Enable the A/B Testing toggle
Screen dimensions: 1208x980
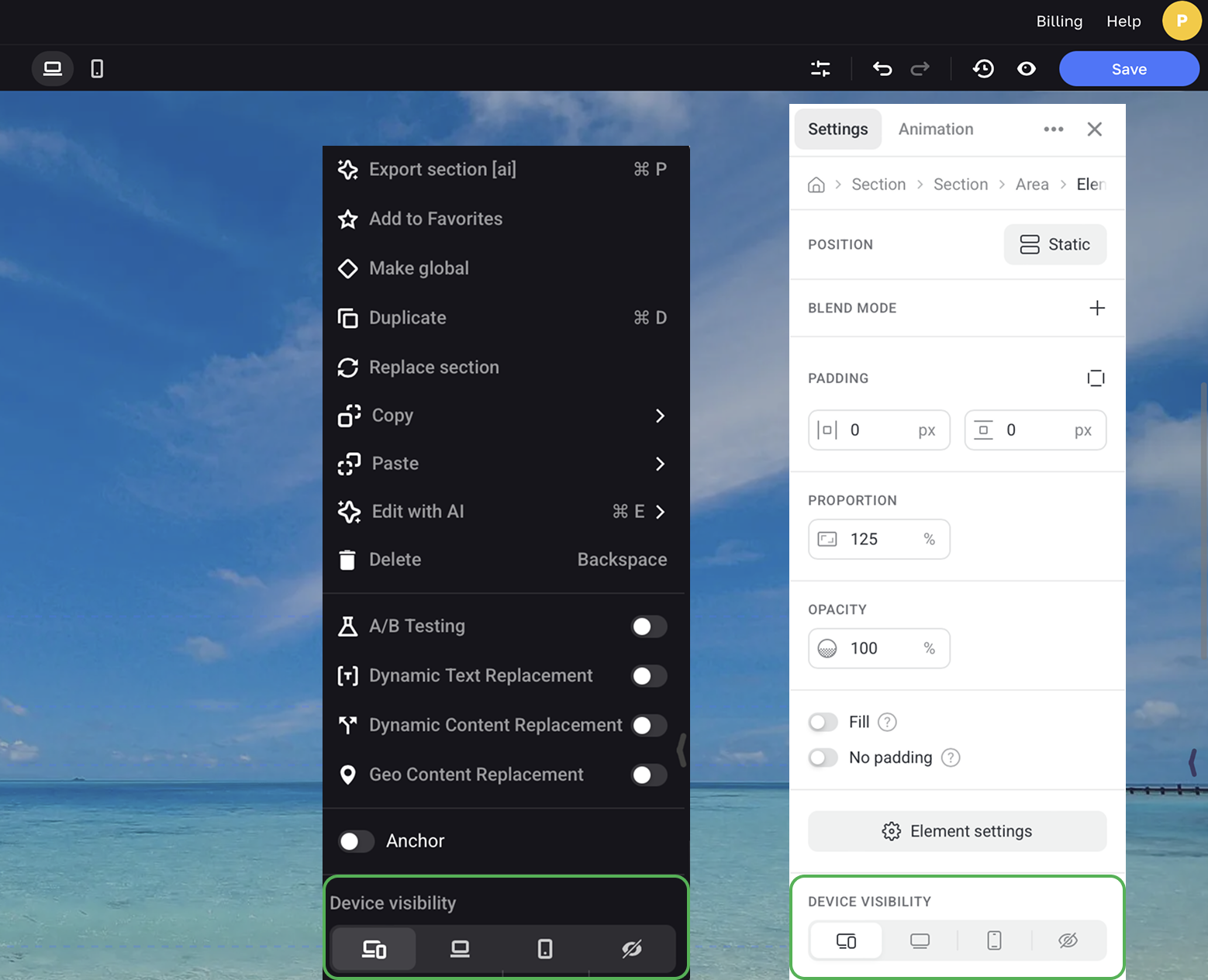tap(649, 626)
